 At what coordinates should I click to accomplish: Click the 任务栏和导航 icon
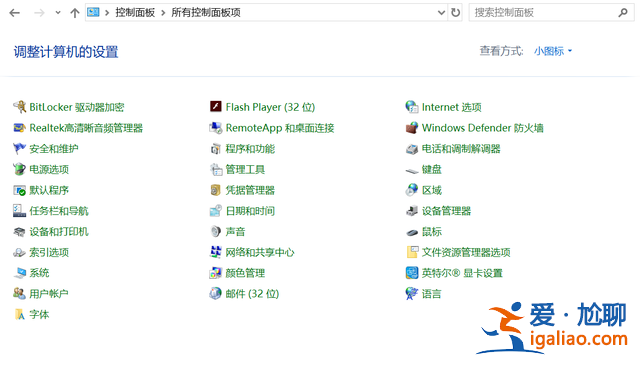[19, 211]
